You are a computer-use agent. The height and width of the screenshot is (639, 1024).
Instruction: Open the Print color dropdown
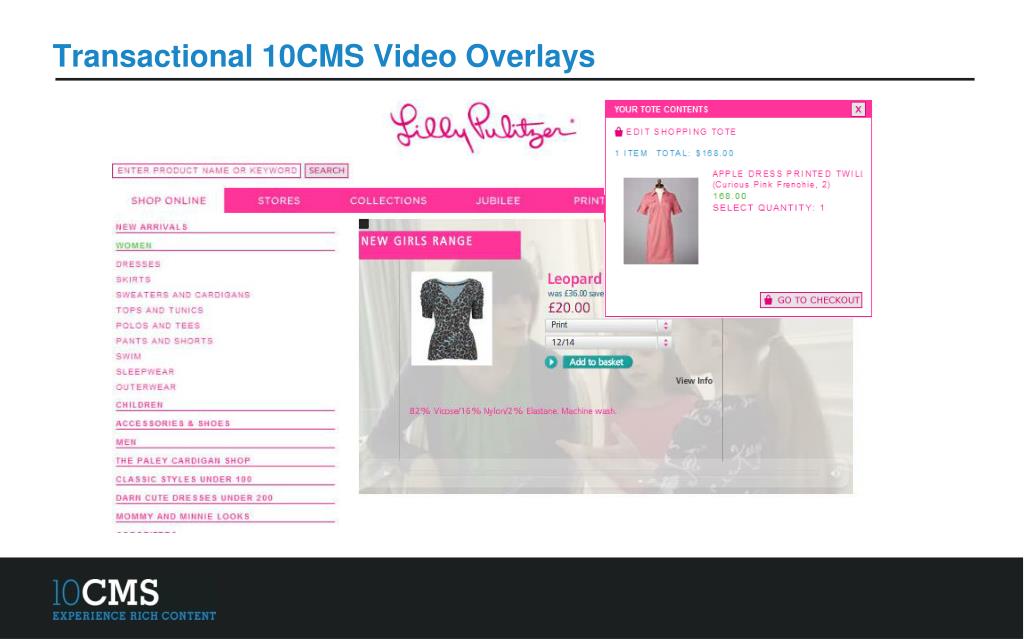click(608, 325)
